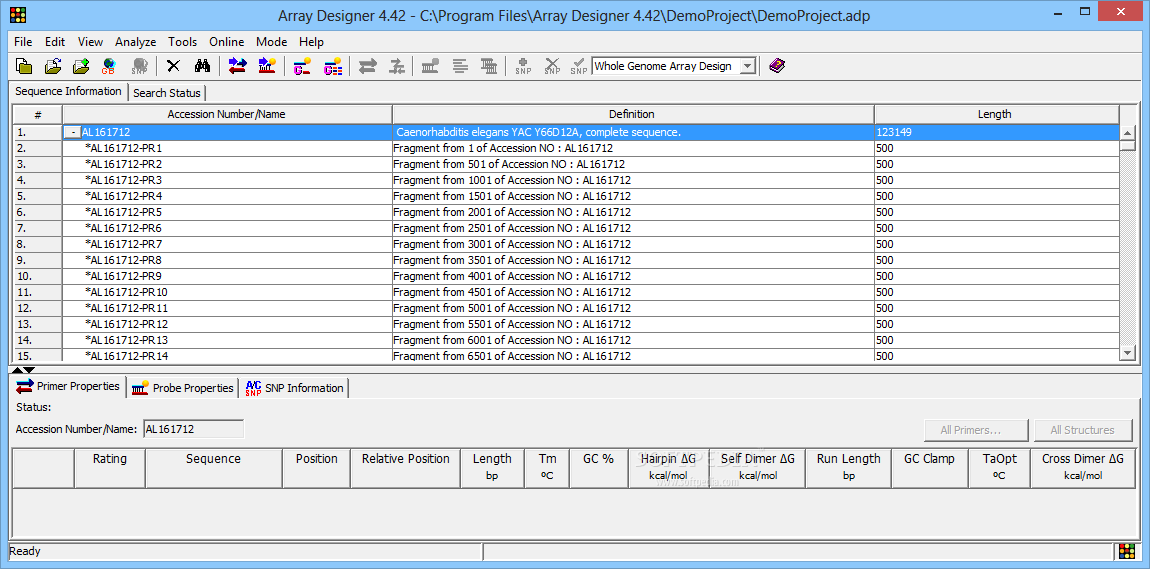
Task: Click the Rating column header
Action: tap(110, 467)
